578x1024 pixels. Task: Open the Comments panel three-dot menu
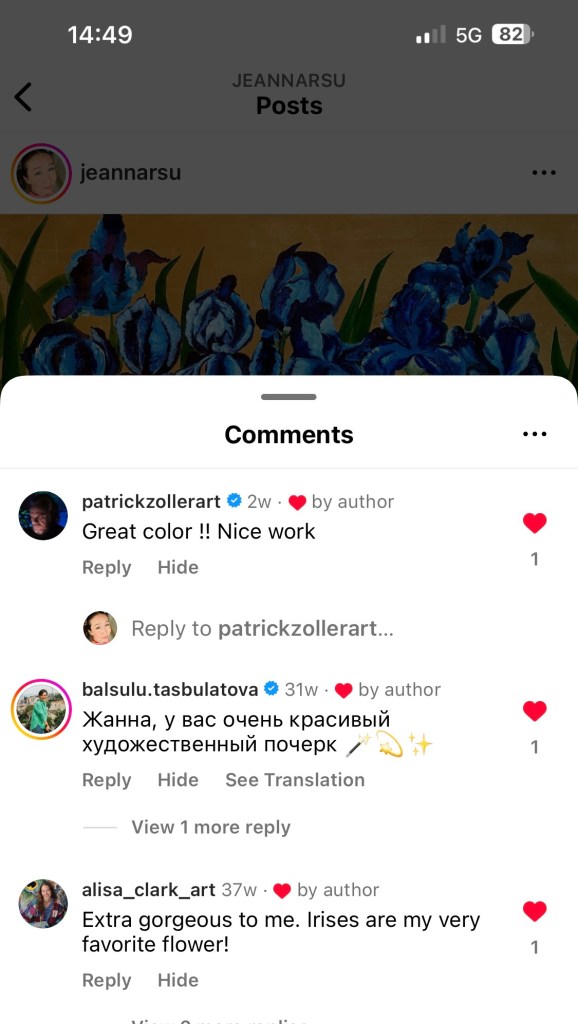click(x=535, y=434)
